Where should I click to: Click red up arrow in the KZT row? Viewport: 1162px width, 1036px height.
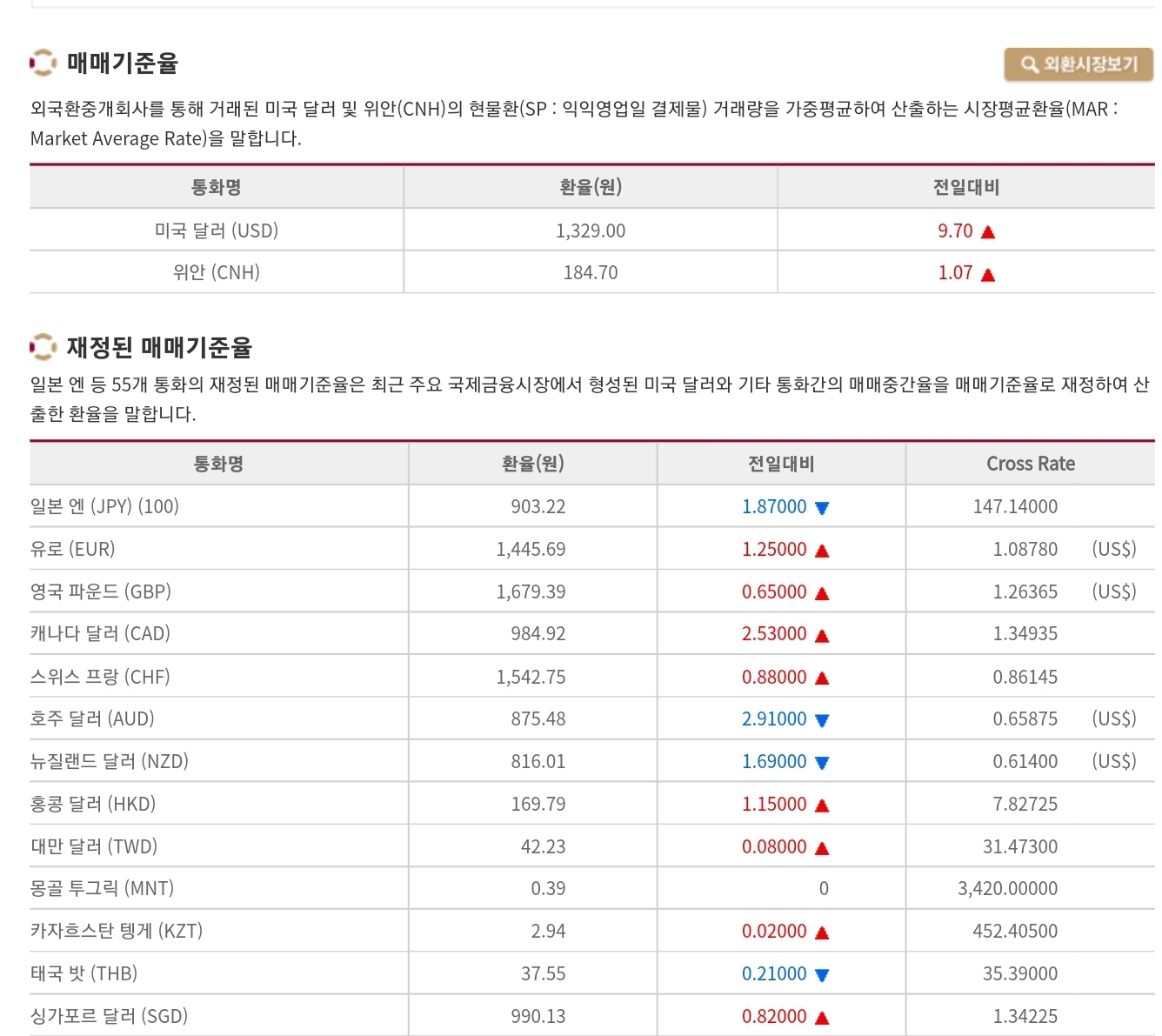pos(822,932)
